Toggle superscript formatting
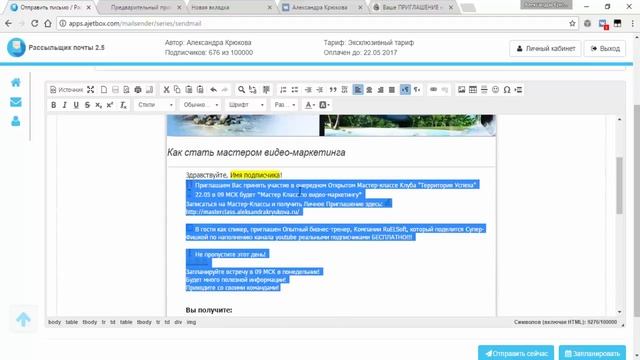640x360 pixels. [110, 105]
